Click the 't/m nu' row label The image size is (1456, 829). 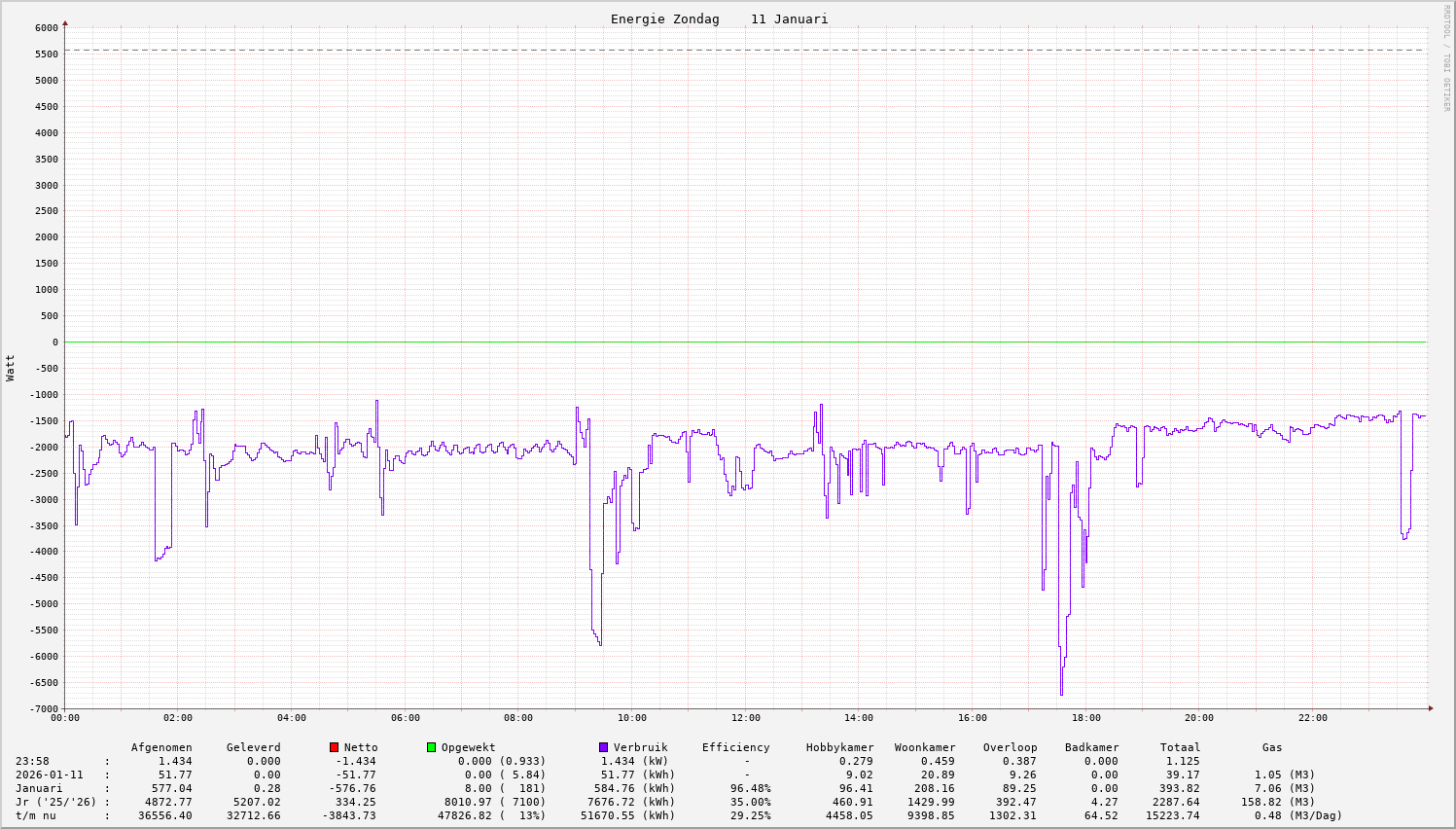(36, 816)
